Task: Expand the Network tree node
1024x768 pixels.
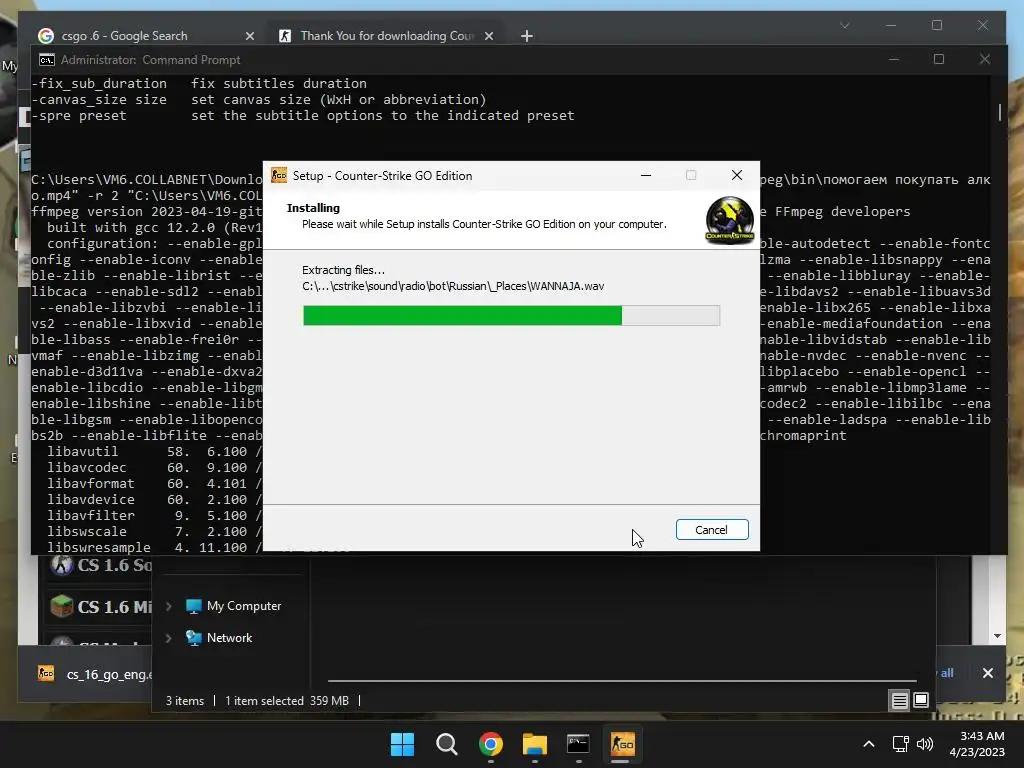Action: click(168, 638)
